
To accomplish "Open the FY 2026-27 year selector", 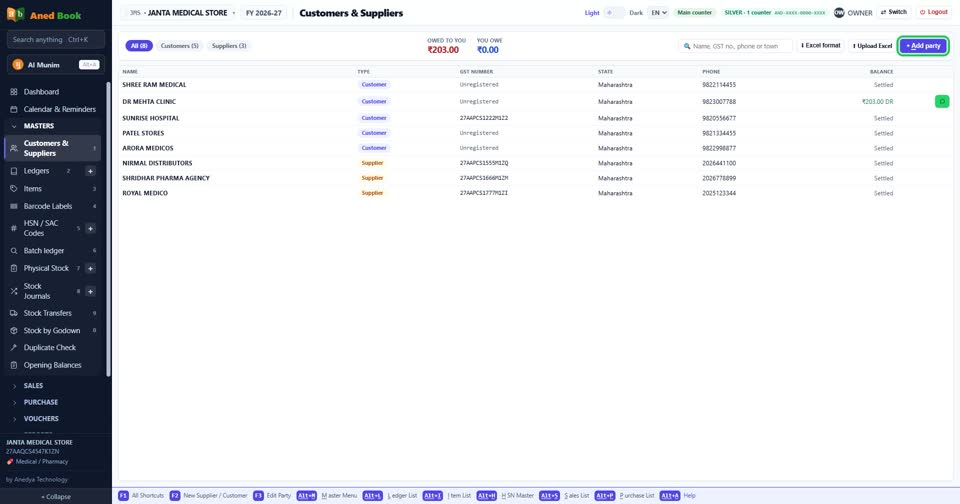I will [x=264, y=13].
